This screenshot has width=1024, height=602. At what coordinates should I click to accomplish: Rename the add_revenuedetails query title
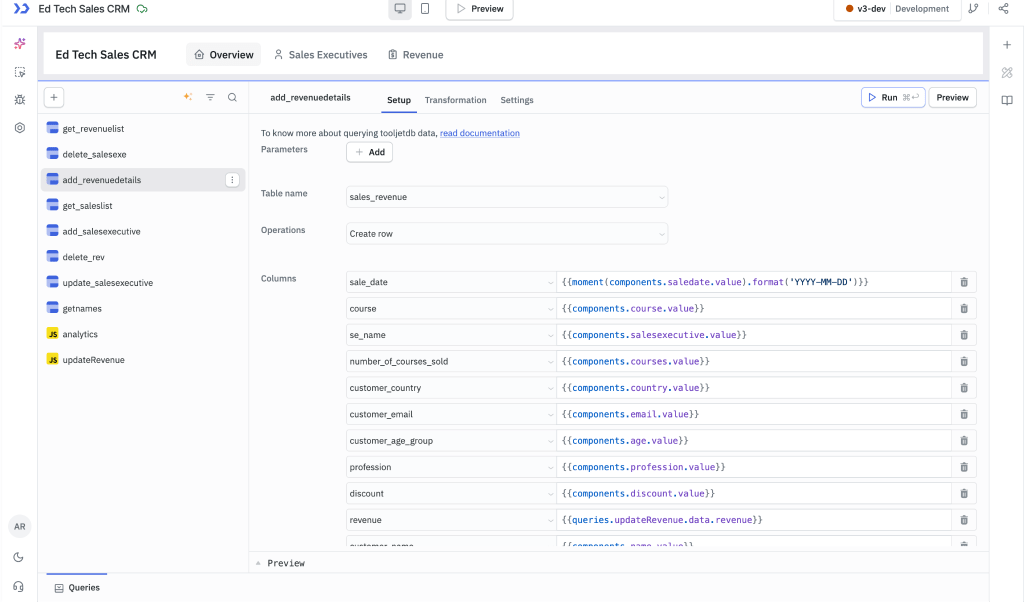pos(310,97)
